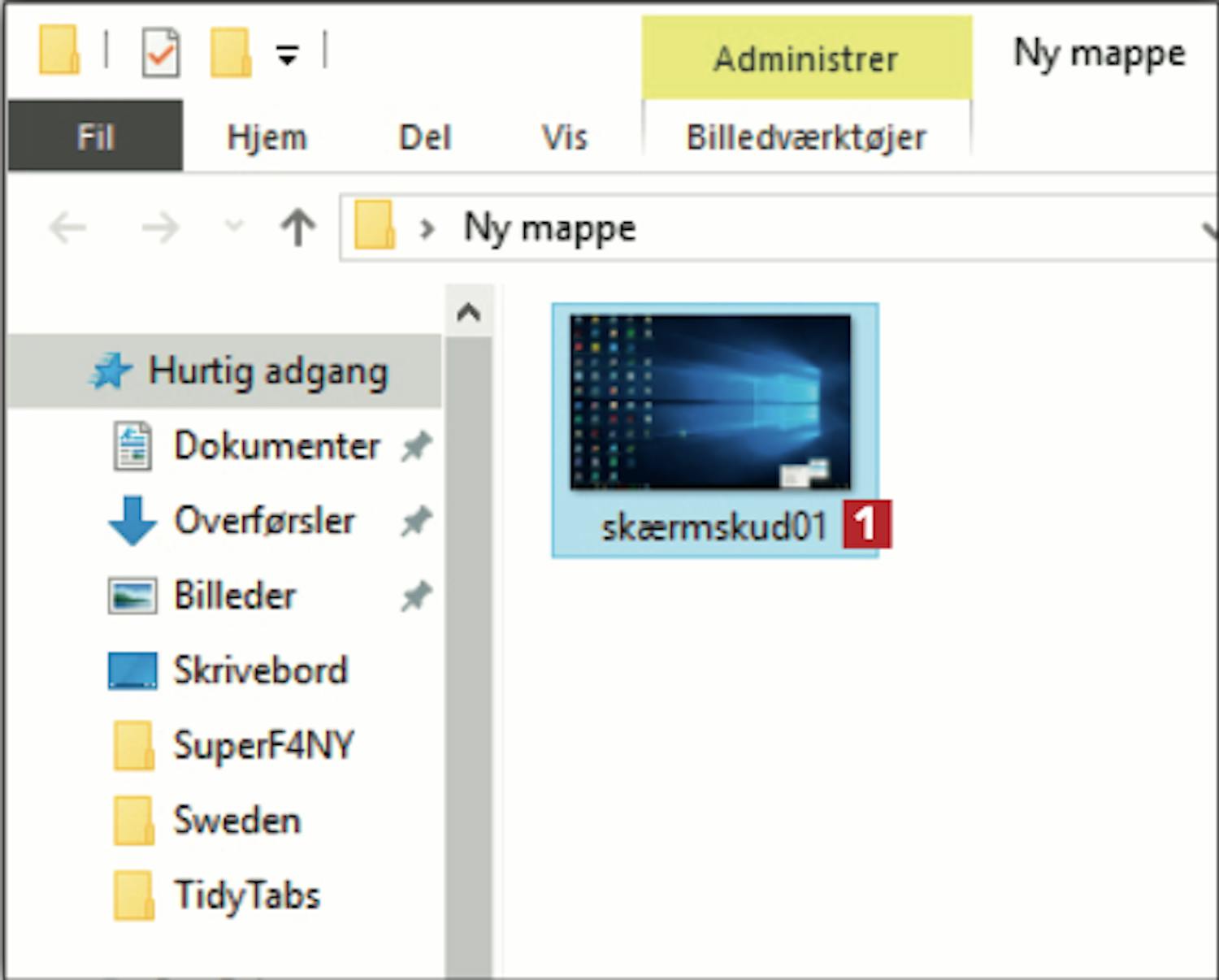
Task: Click the Skrivebord desktop icon
Action: pyautogui.click(x=132, y=670)
